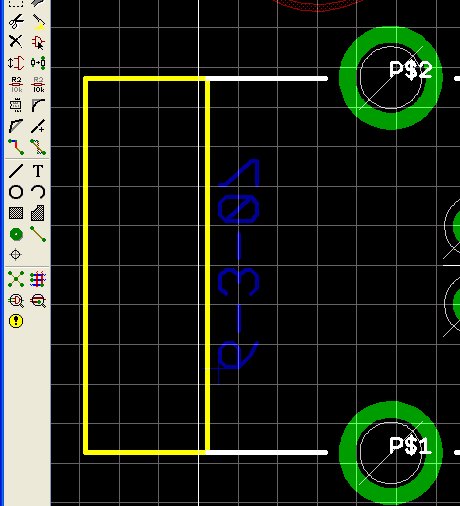Open the Errors yellow warning tool

coord(16,321)
